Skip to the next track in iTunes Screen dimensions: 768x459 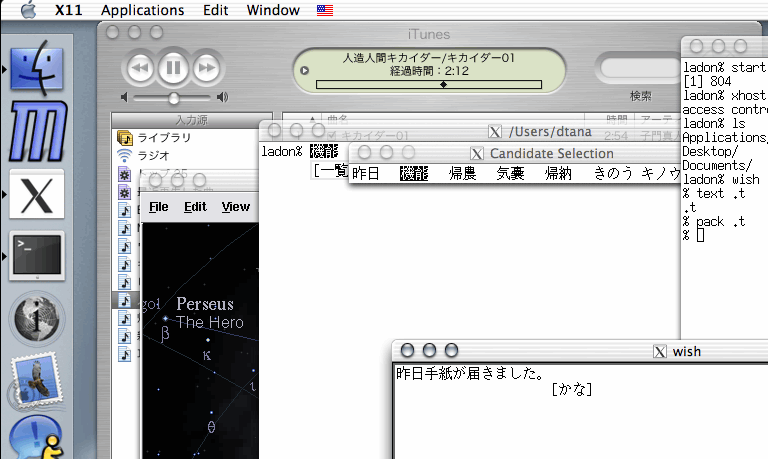(206, 68)
